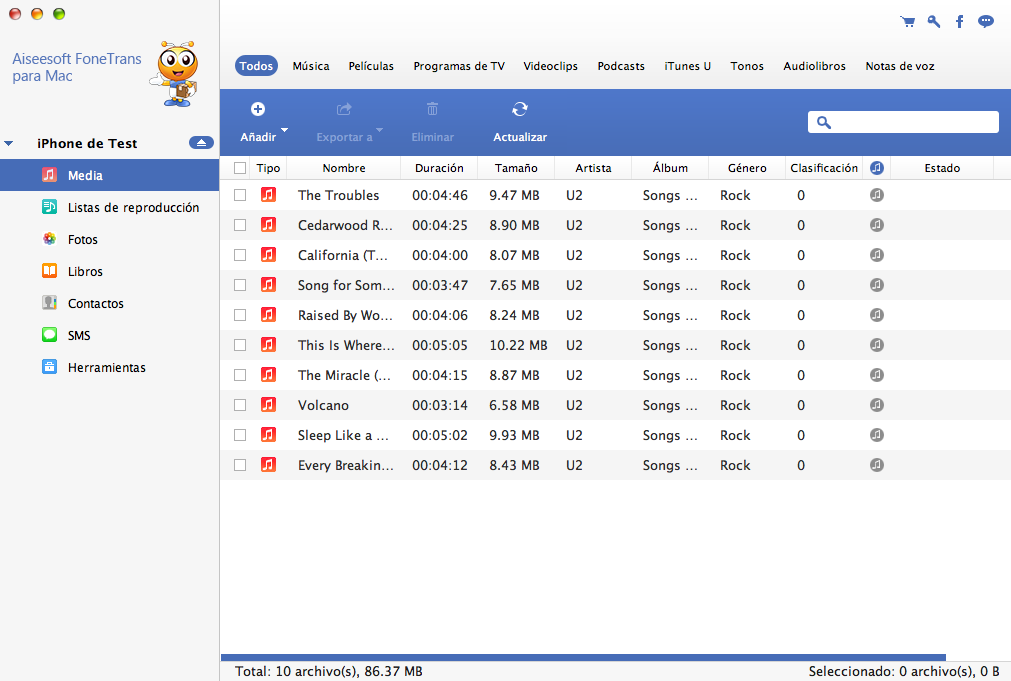Switch to the Música tab

[x=311, y=66]
